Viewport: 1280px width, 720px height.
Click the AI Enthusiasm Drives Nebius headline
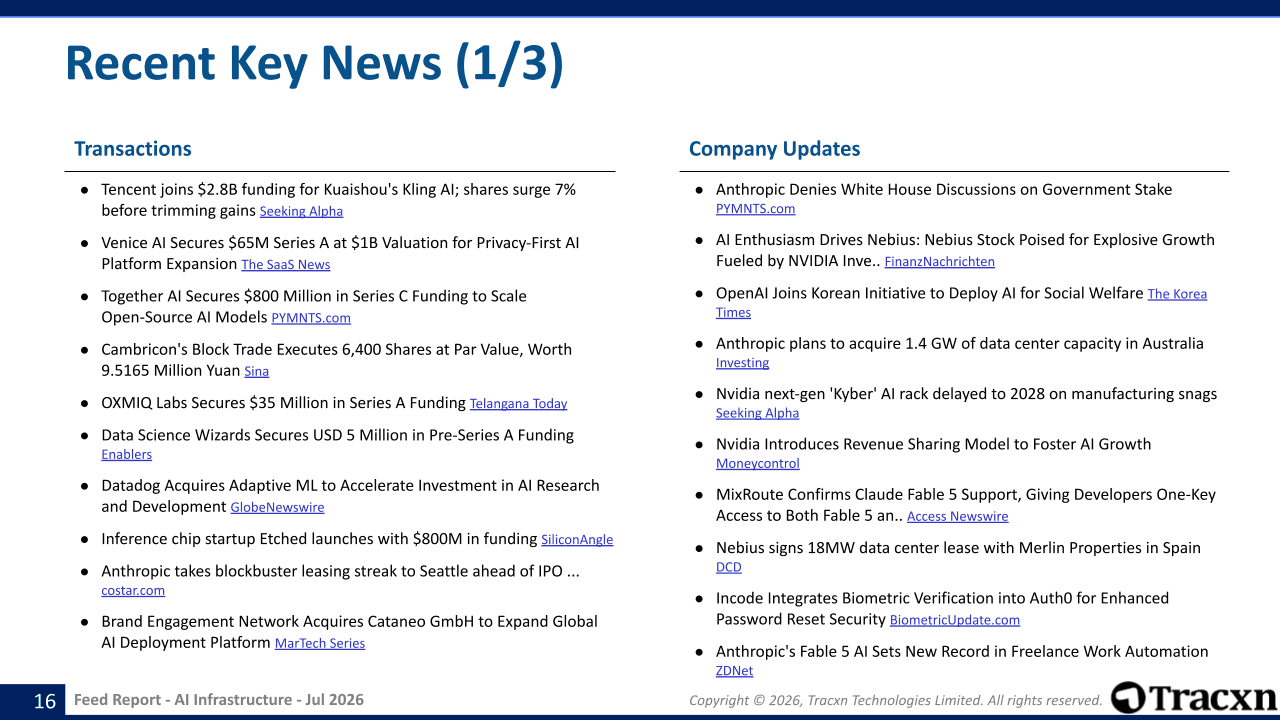click(x=965, y=250)
